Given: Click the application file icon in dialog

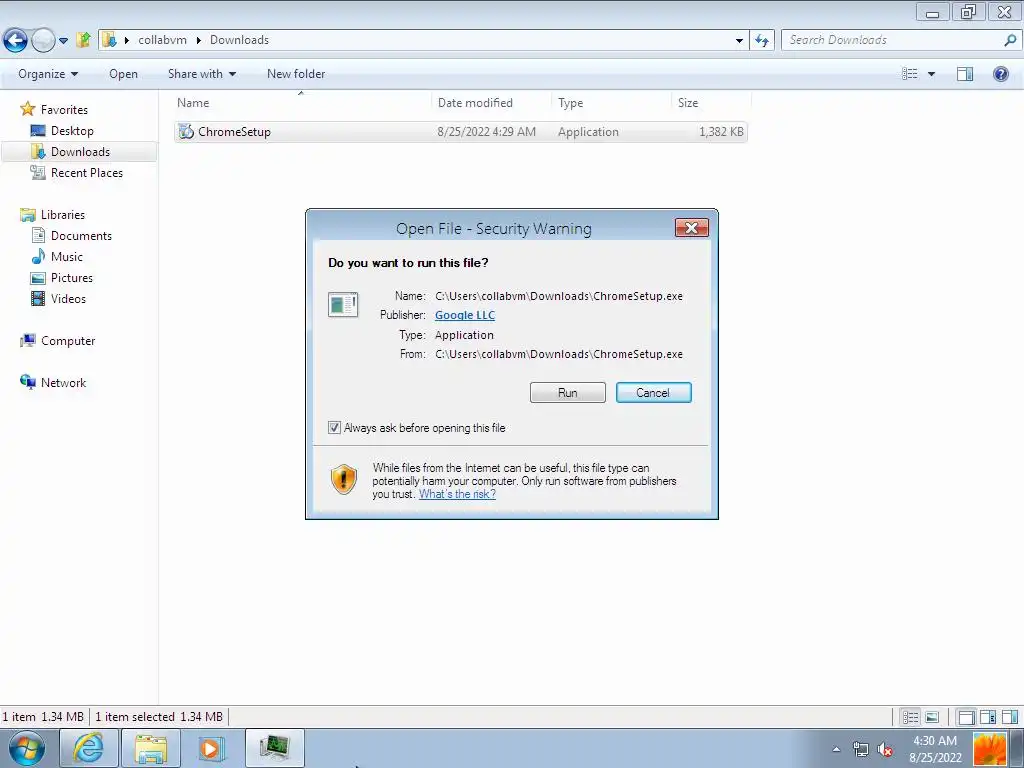Looking at the screenshot, I should coord(343,304).
